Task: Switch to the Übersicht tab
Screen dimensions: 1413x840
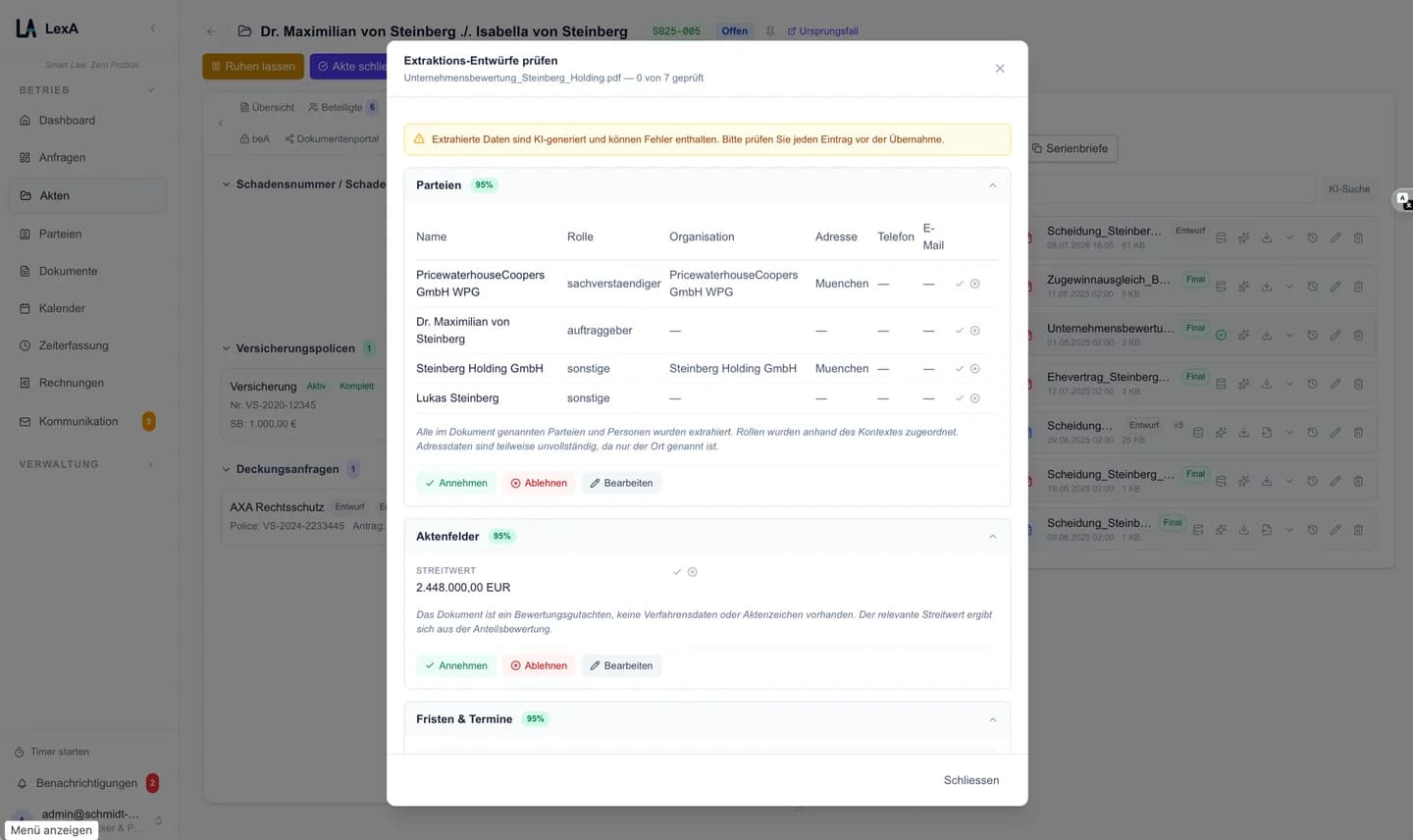Action: (x=267, y=107)
